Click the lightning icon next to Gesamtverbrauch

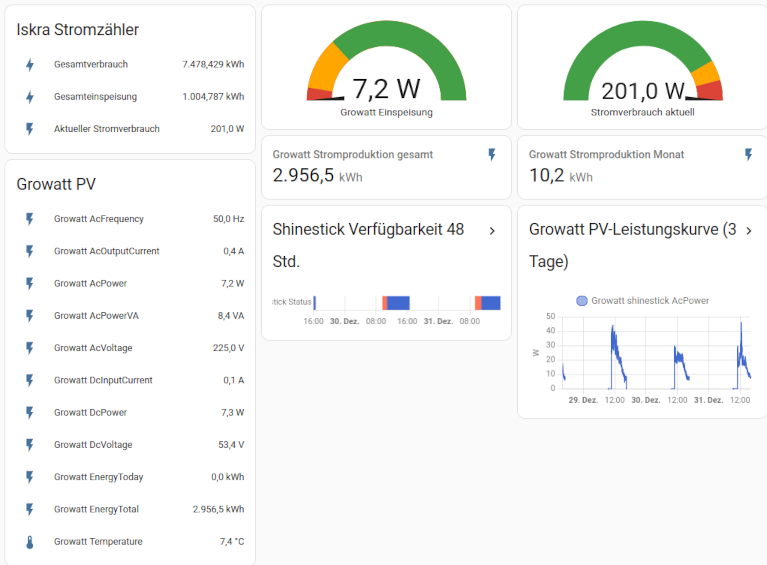[x=30, y=65]
